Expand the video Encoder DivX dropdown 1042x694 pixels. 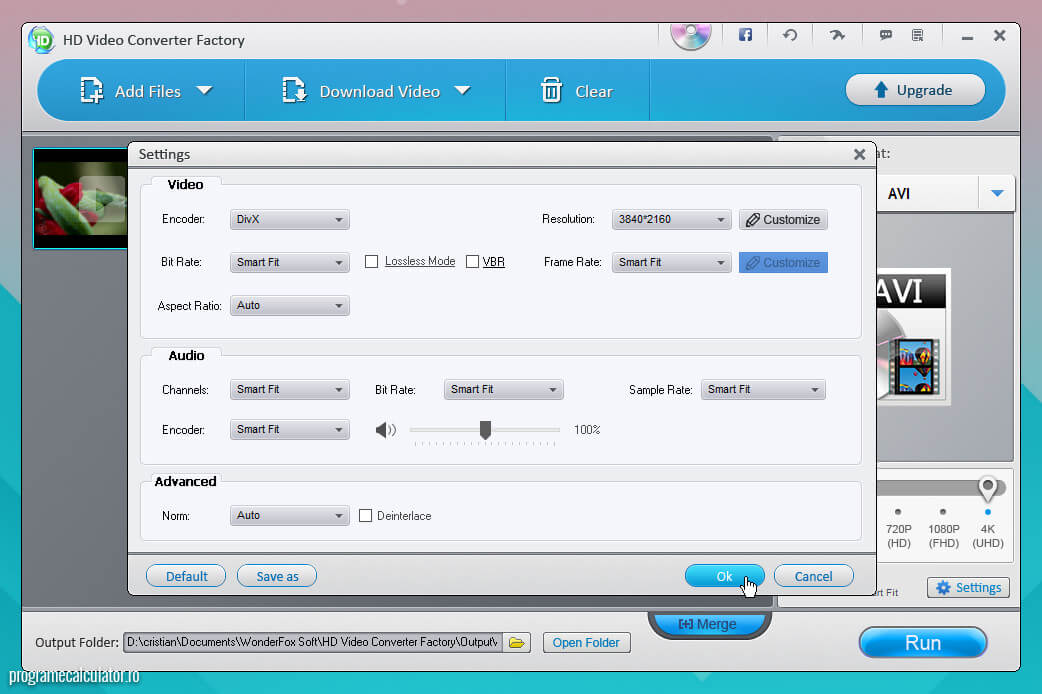[x=289, y=220]
